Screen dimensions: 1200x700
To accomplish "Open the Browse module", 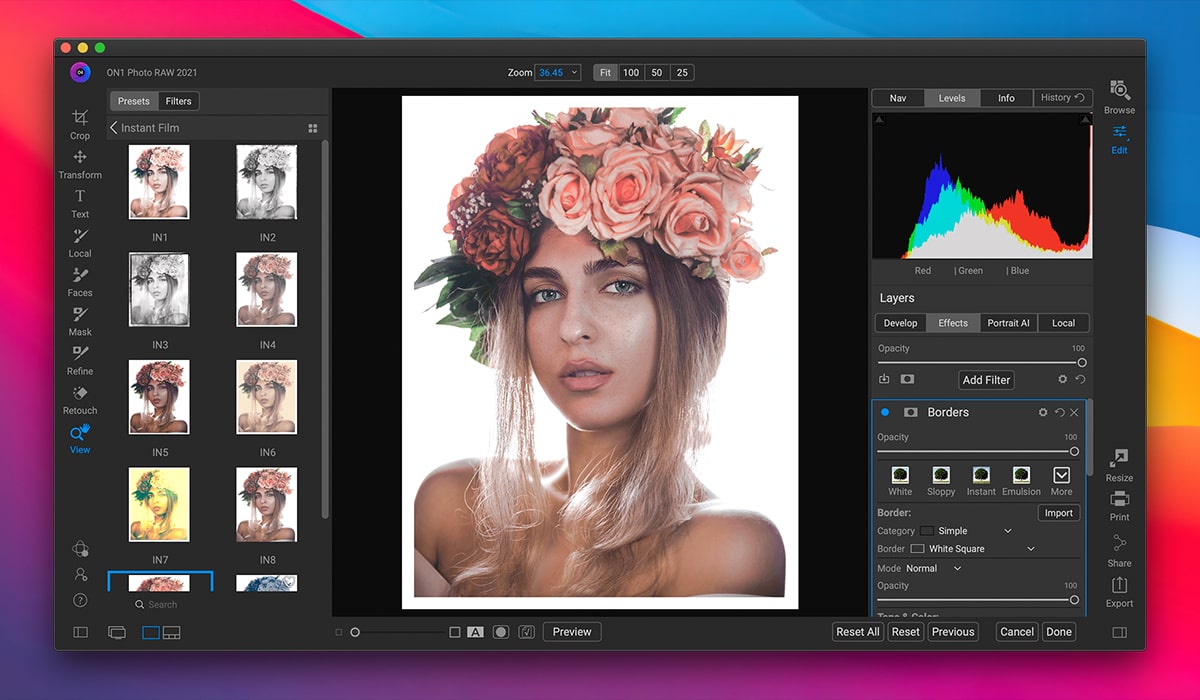I will tap(1119, 92).
